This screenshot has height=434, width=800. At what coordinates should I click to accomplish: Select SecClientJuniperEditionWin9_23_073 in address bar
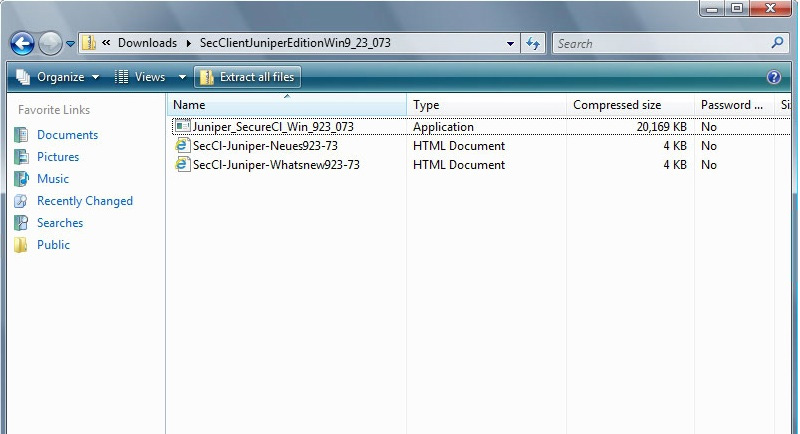(x=295, y=43)
